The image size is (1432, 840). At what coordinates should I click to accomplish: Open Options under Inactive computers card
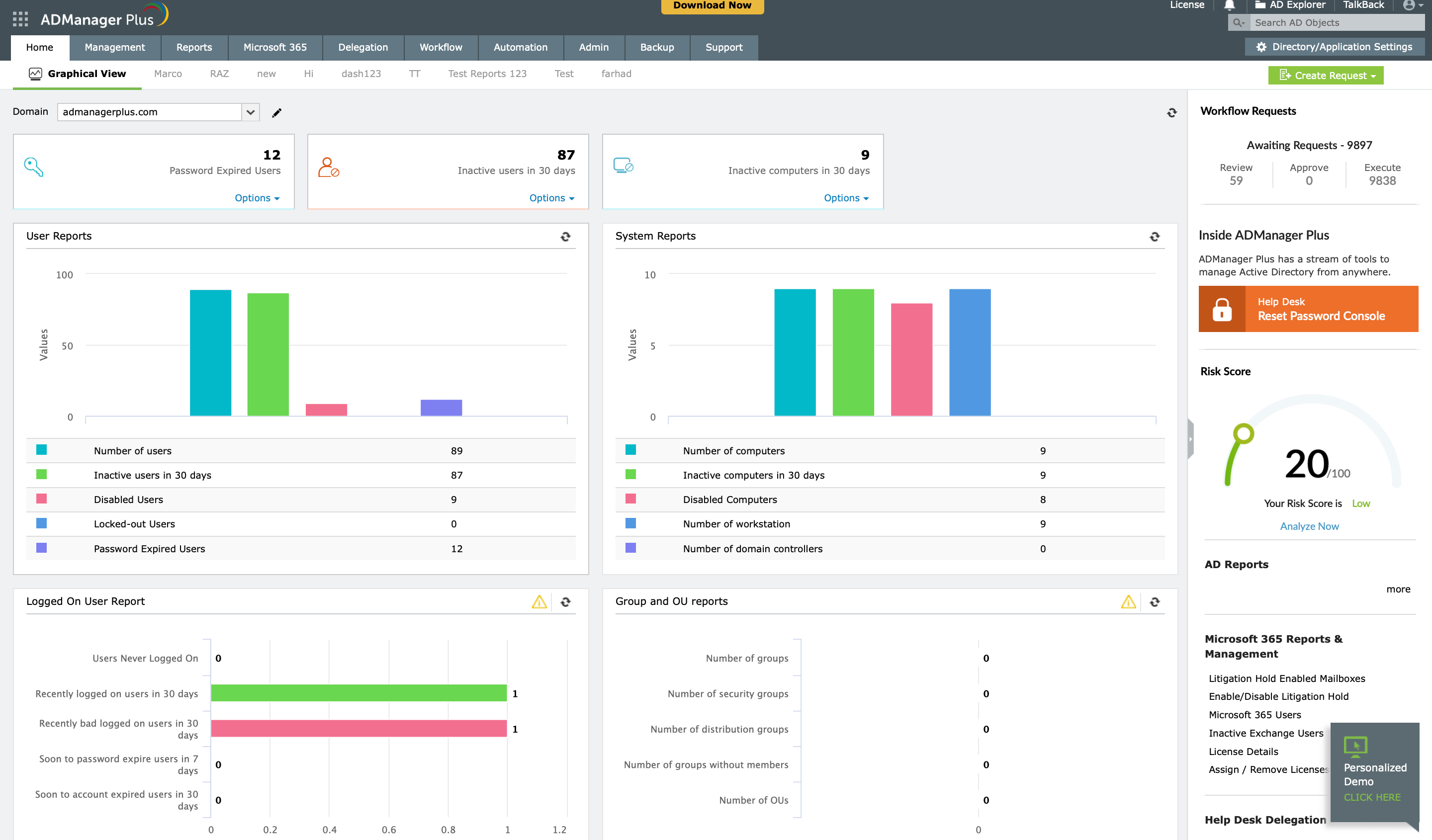click(846, 198)
